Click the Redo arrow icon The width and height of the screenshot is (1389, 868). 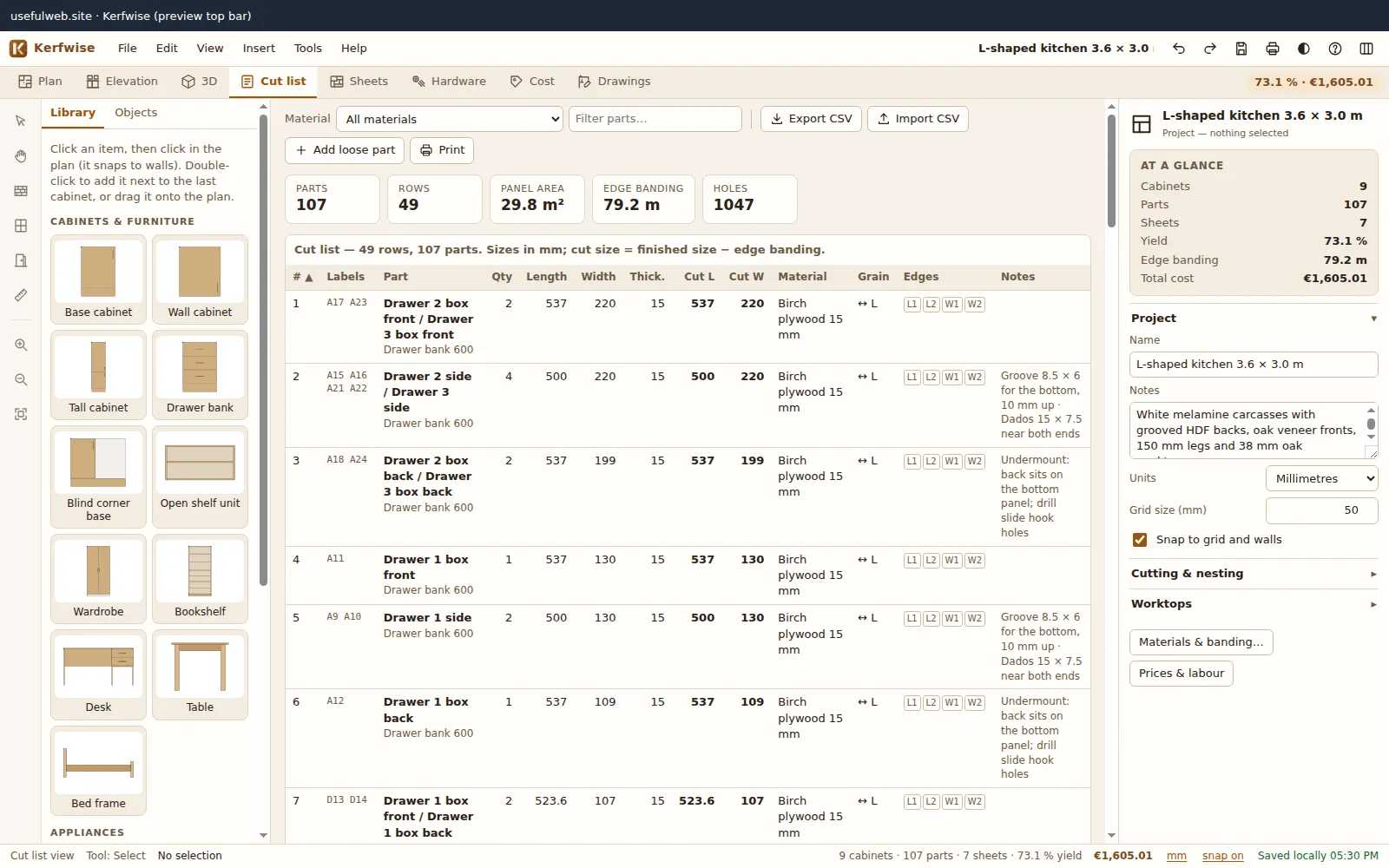[1210, 49]
